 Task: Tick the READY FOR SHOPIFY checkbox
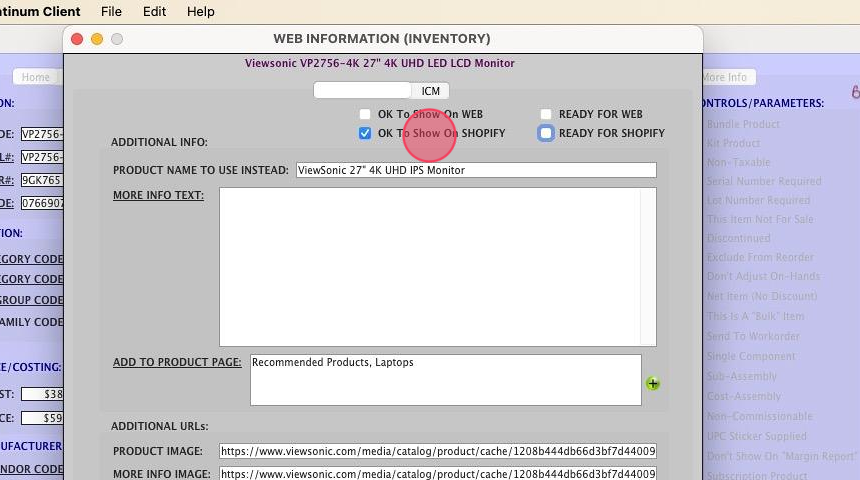click(546, 133)
